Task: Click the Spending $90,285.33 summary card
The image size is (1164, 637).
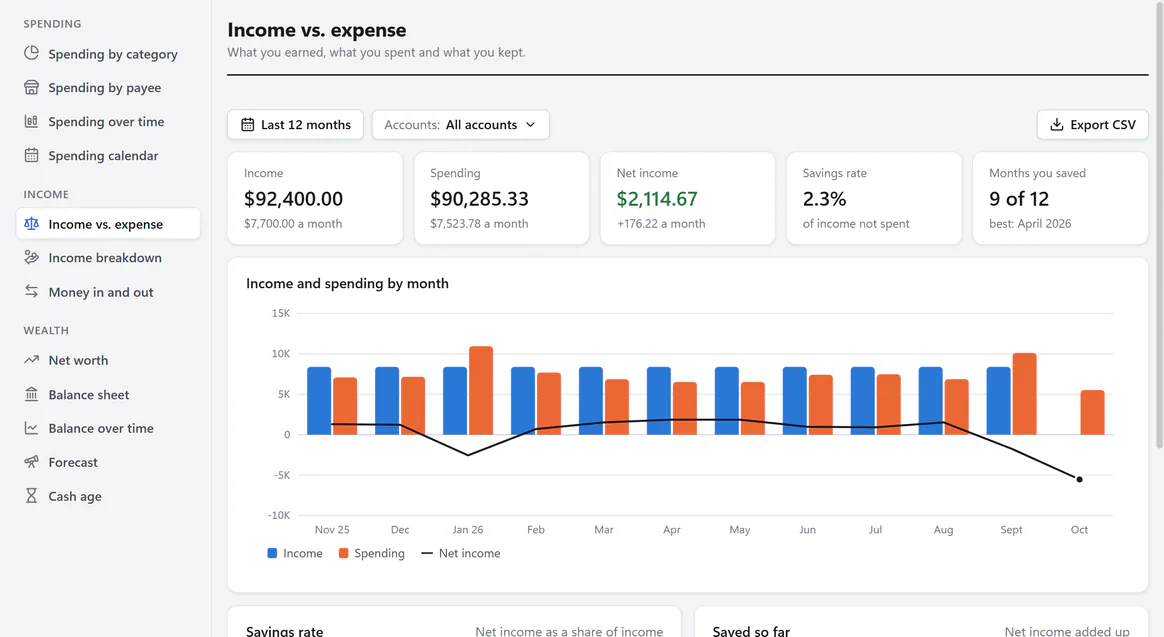Action: pos(501,198)
